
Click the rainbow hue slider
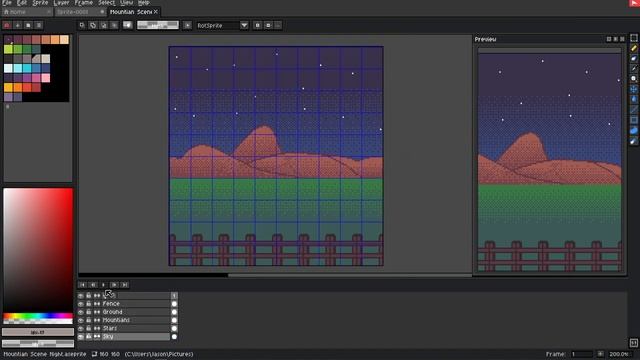(38, 316)
